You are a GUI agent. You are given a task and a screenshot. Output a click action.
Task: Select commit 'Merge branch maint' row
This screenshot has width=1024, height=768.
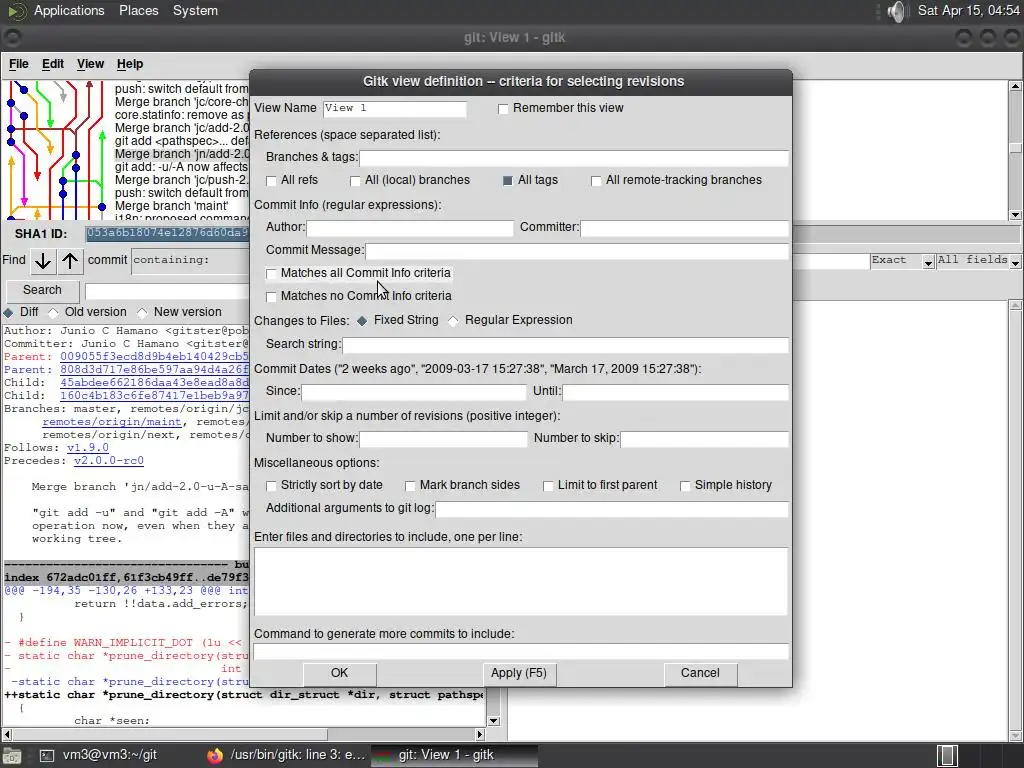click(171, 206)
